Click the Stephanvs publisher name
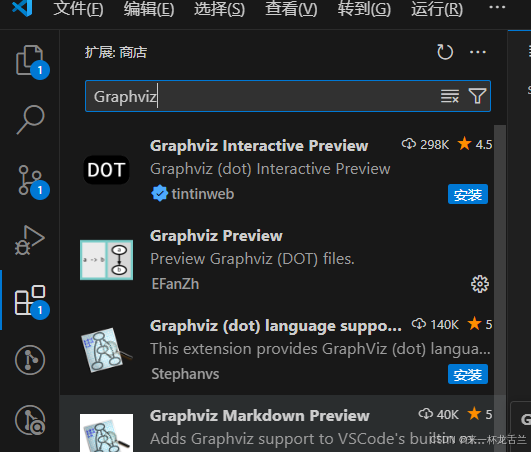The height and width of the screenshot is (452, 531). coord(185,374)
